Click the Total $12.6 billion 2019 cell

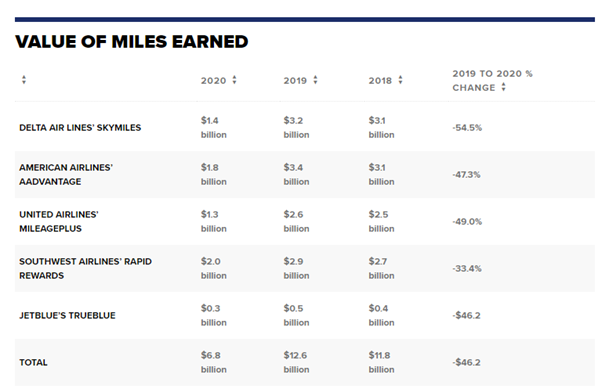pyautogui.click(x=296, y=362)
